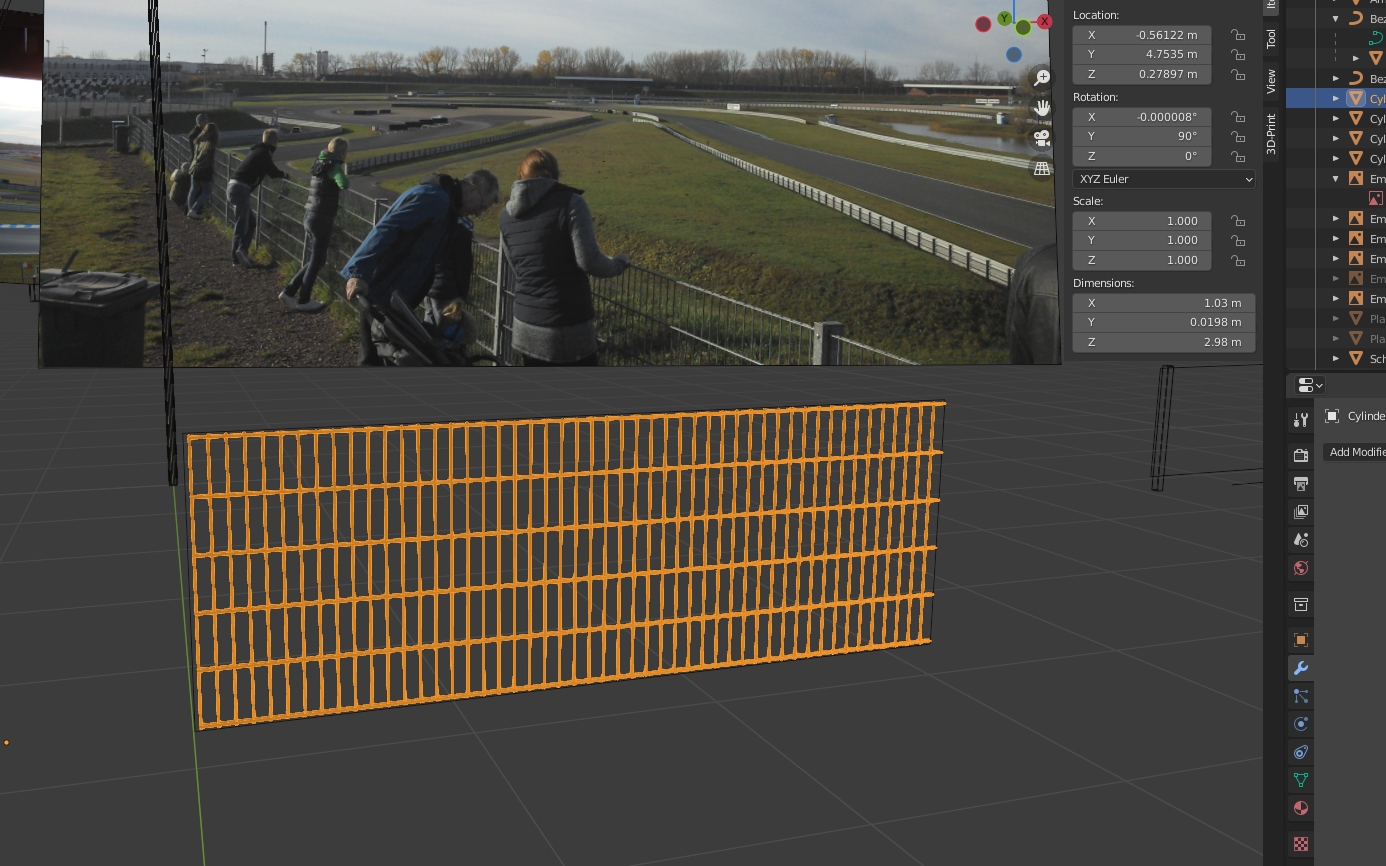Toggle the Rotation Z lock
This screenshot has width=1386, height=866.
[1238, 157]
